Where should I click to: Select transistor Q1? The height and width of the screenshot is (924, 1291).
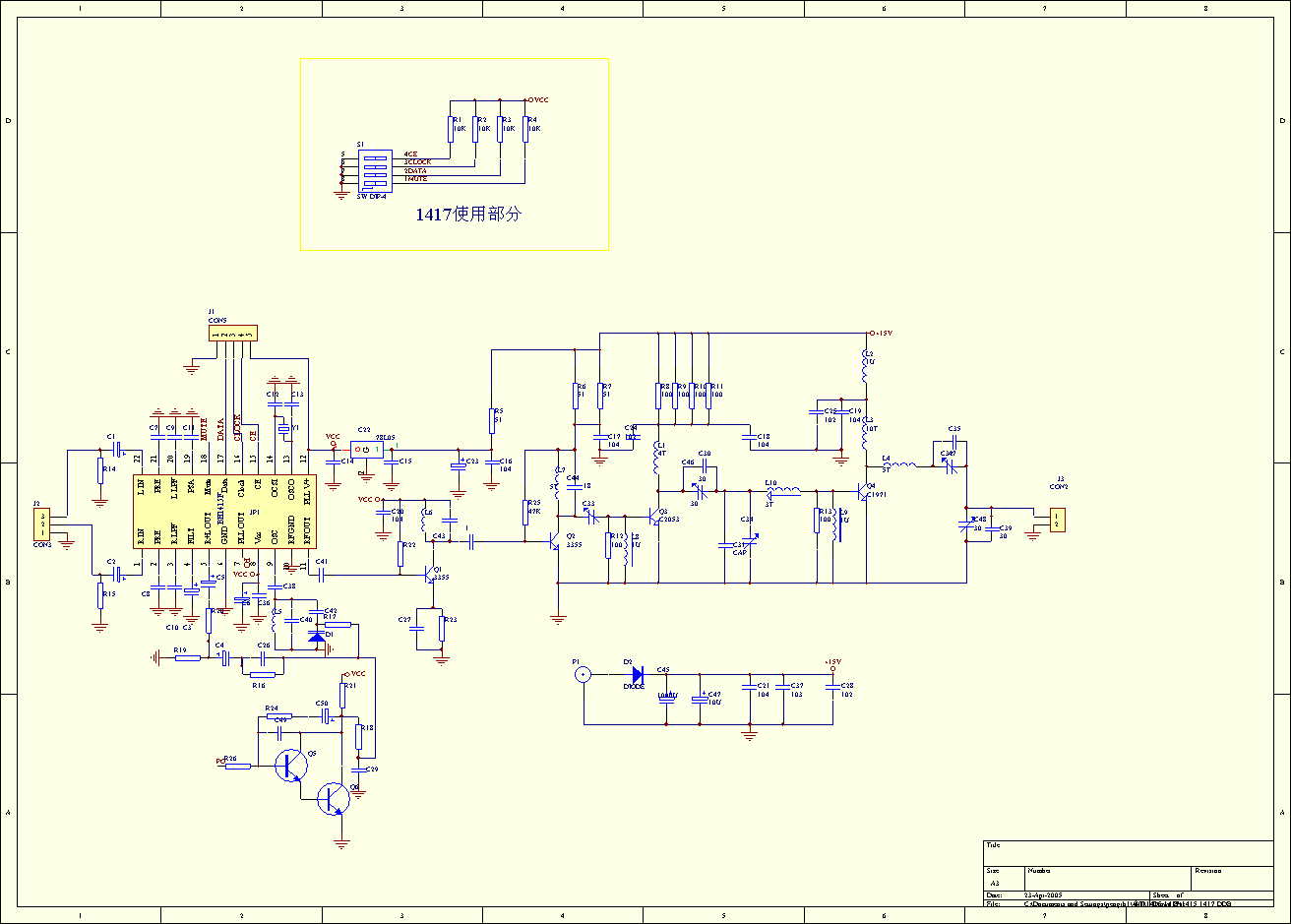tap(431, 574)
